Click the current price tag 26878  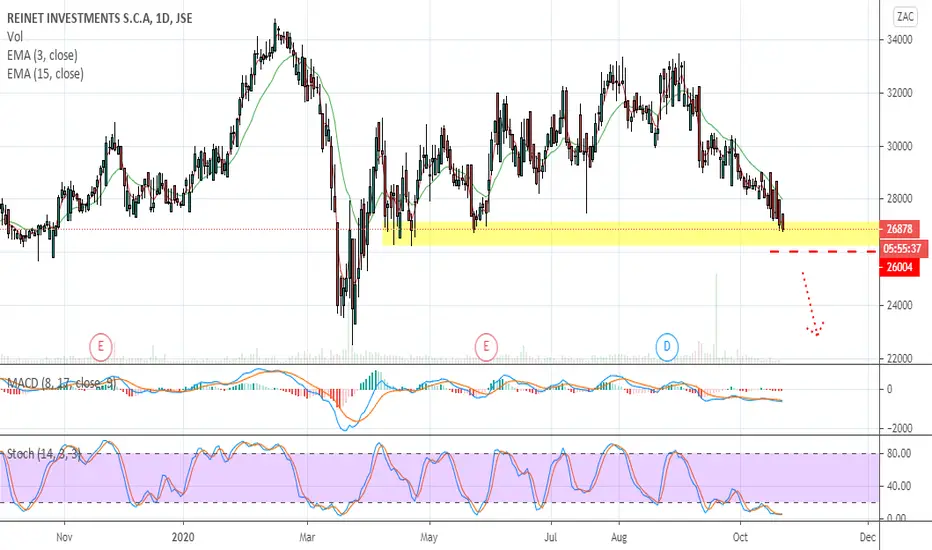[x=899, y=229]
